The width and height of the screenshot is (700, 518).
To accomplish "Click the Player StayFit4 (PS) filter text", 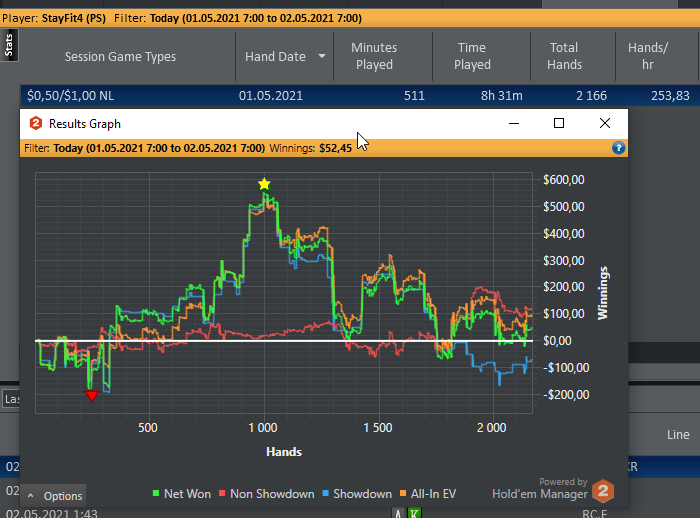I will coord(54,18).
